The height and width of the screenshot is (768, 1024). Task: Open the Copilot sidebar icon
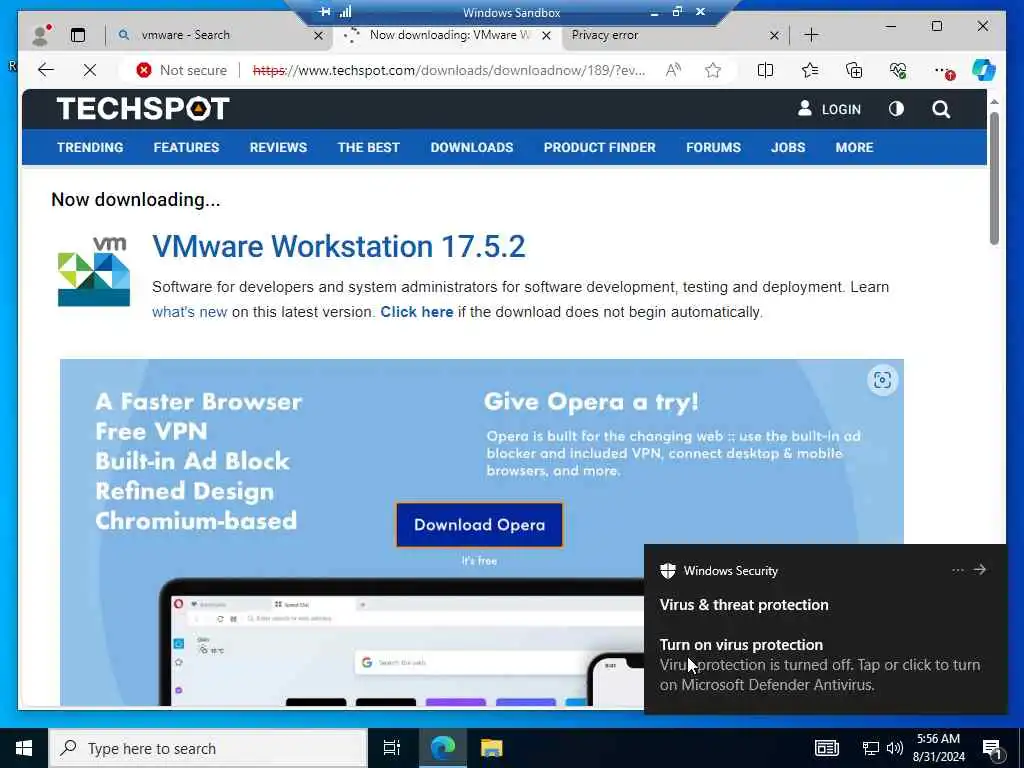pyautogui.click(x=984, y=70)
